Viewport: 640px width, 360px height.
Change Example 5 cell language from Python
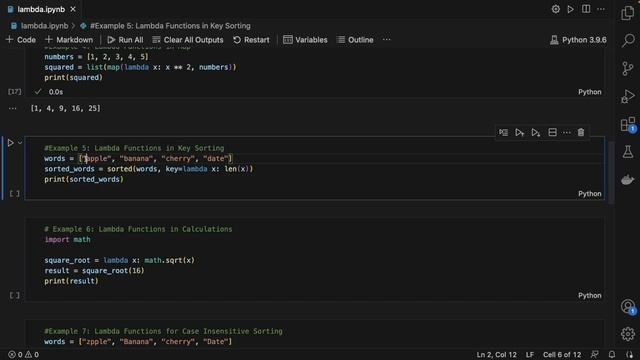coord(589,193)
